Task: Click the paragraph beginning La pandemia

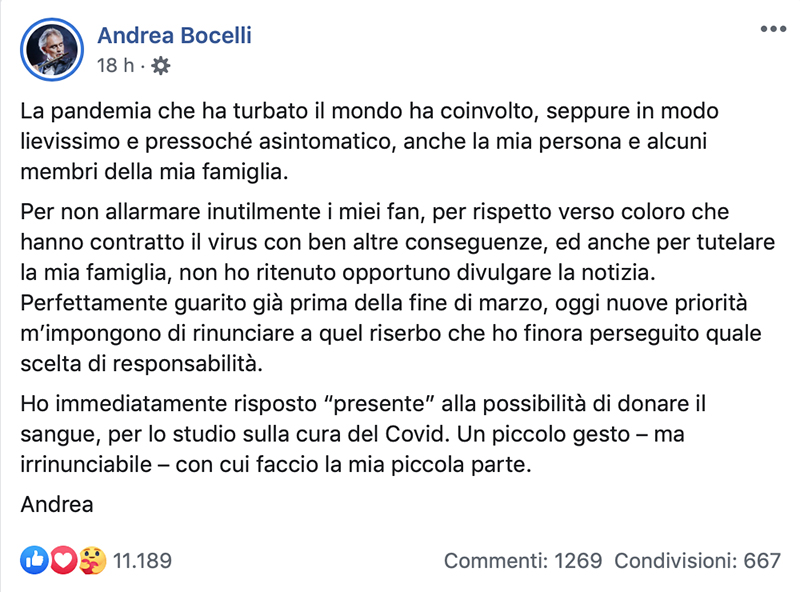Action: [x=370, y=141]
